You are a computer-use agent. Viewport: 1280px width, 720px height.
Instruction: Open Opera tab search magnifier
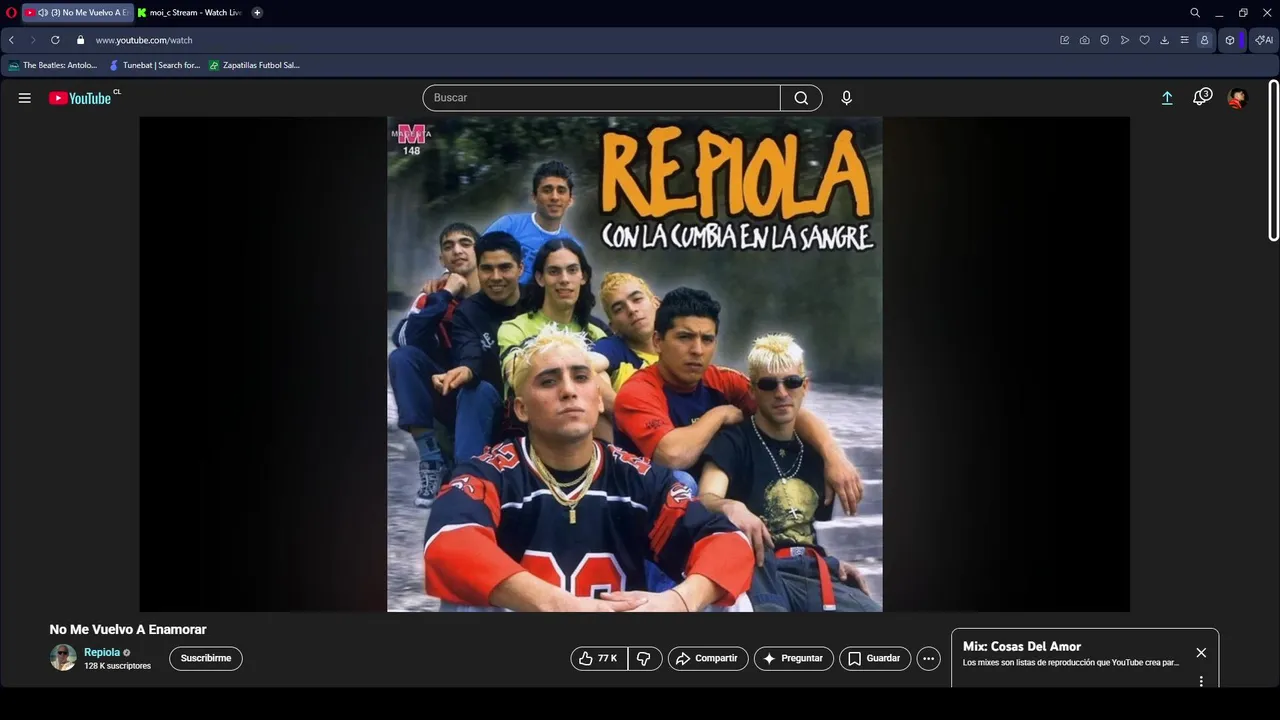[1194, 13]
